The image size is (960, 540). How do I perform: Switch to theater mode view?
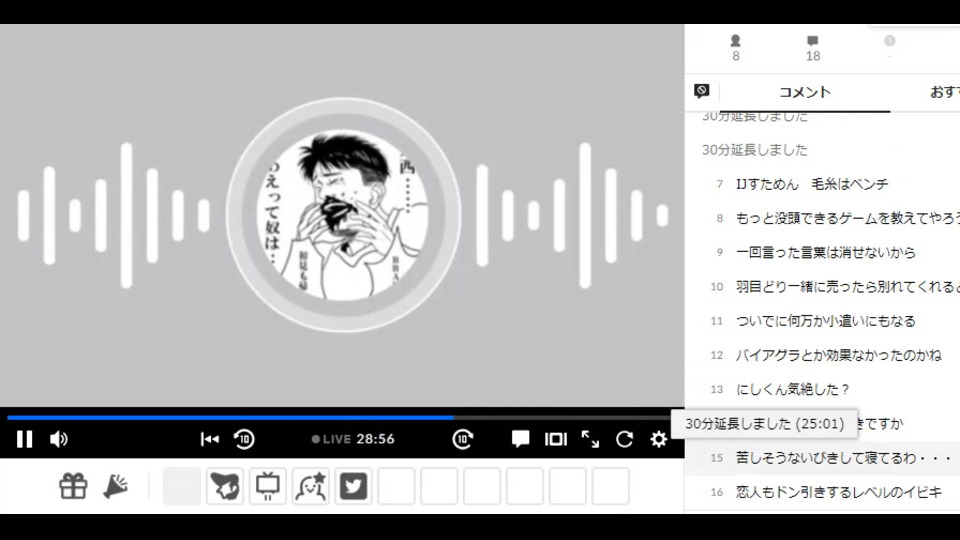(556, 439)
